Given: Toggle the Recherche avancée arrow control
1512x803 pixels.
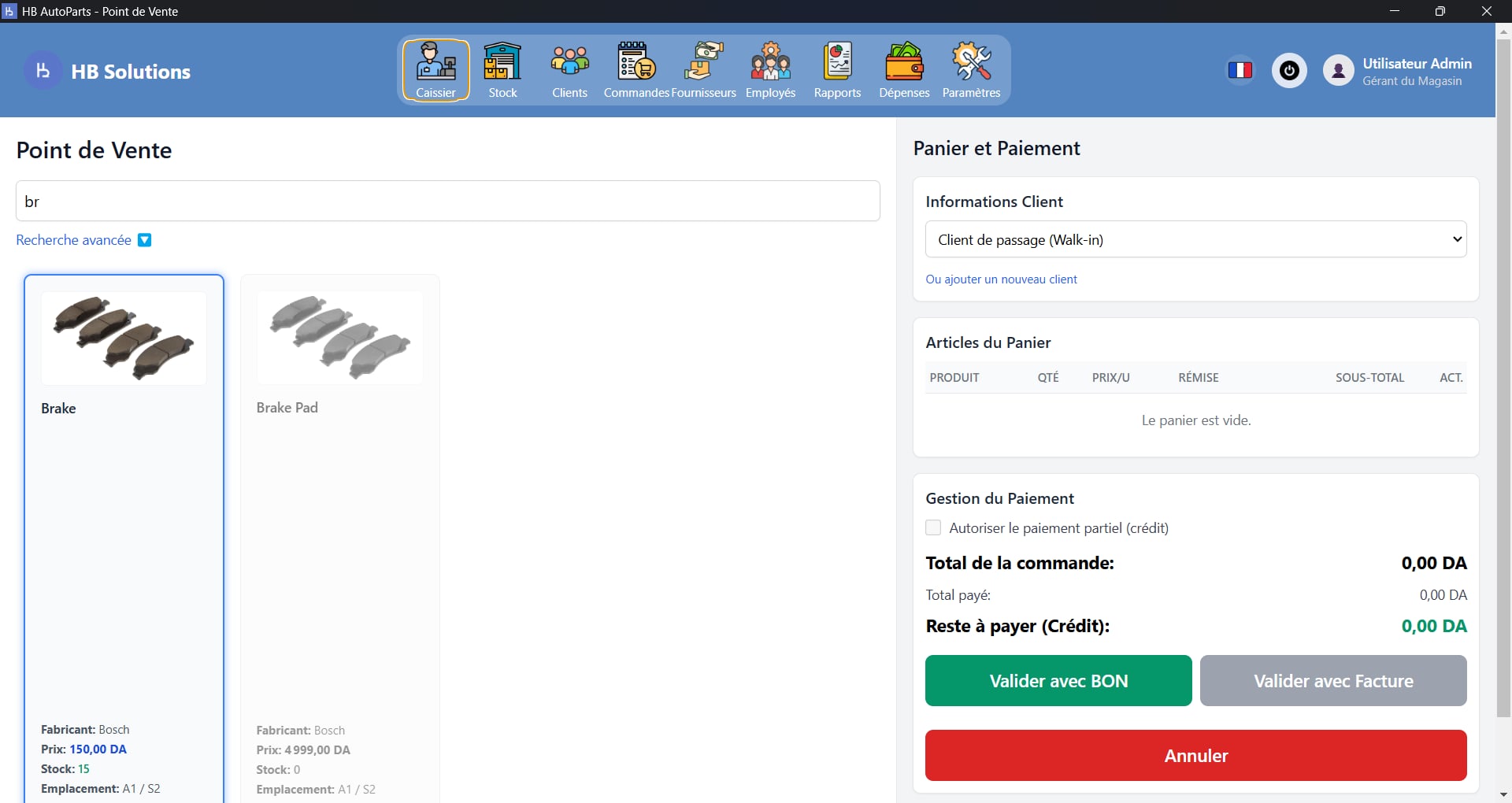Looking at the screenshot, I should pos(145,240).
